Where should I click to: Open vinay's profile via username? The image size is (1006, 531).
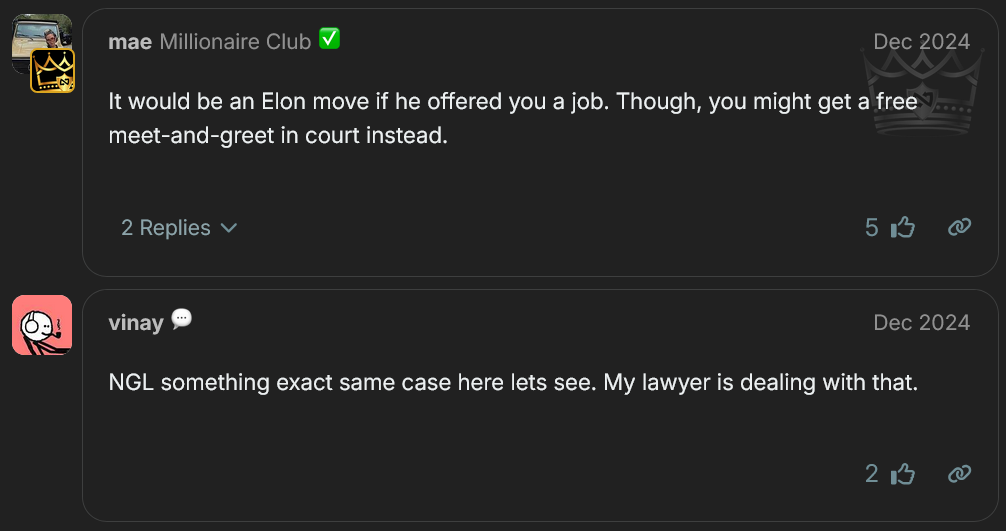(x=136, y=322)
